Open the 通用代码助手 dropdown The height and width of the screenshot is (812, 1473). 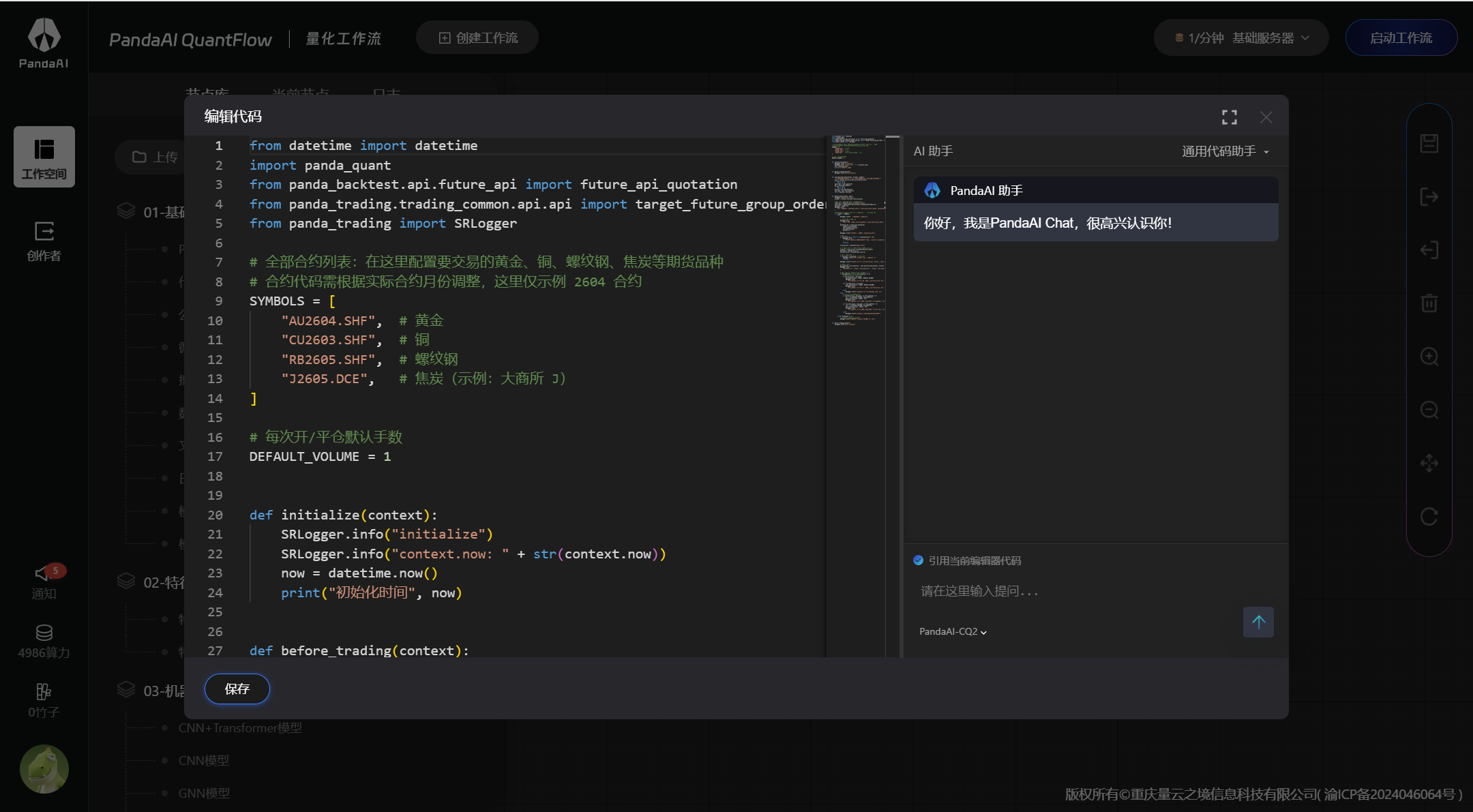pyautogui.click(x=1225, y=151)
